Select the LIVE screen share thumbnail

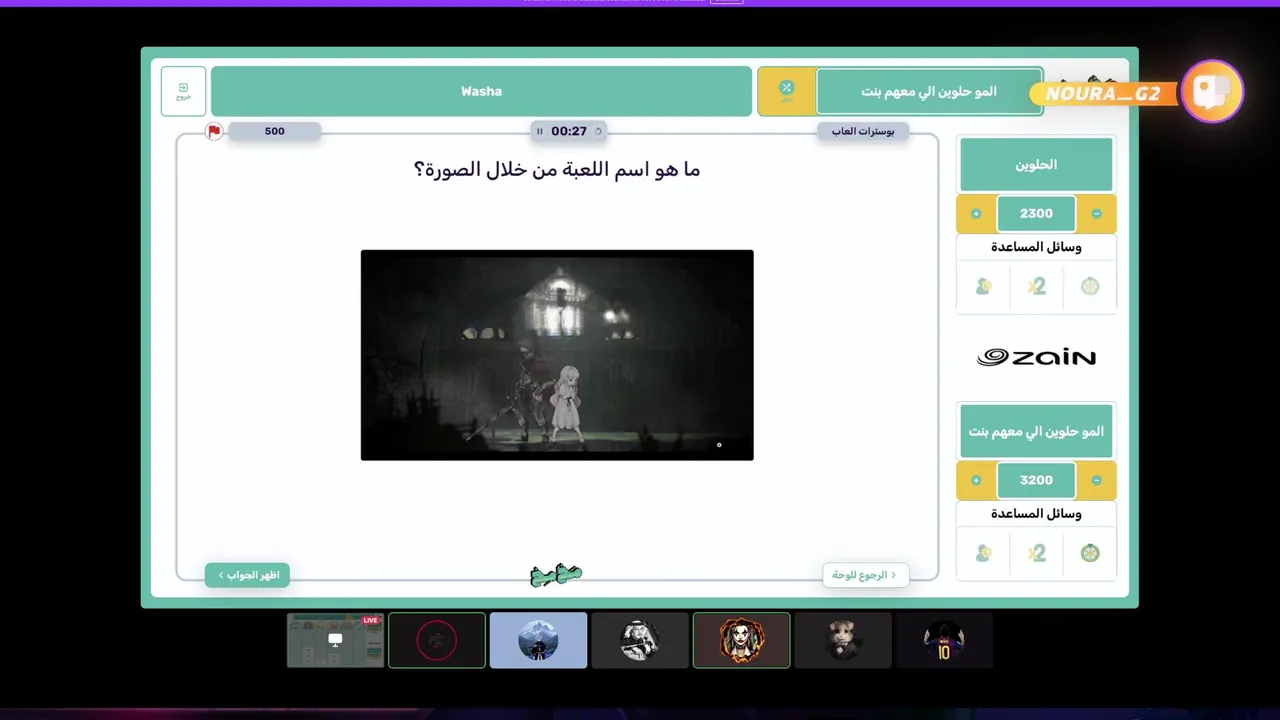(335, 640)
